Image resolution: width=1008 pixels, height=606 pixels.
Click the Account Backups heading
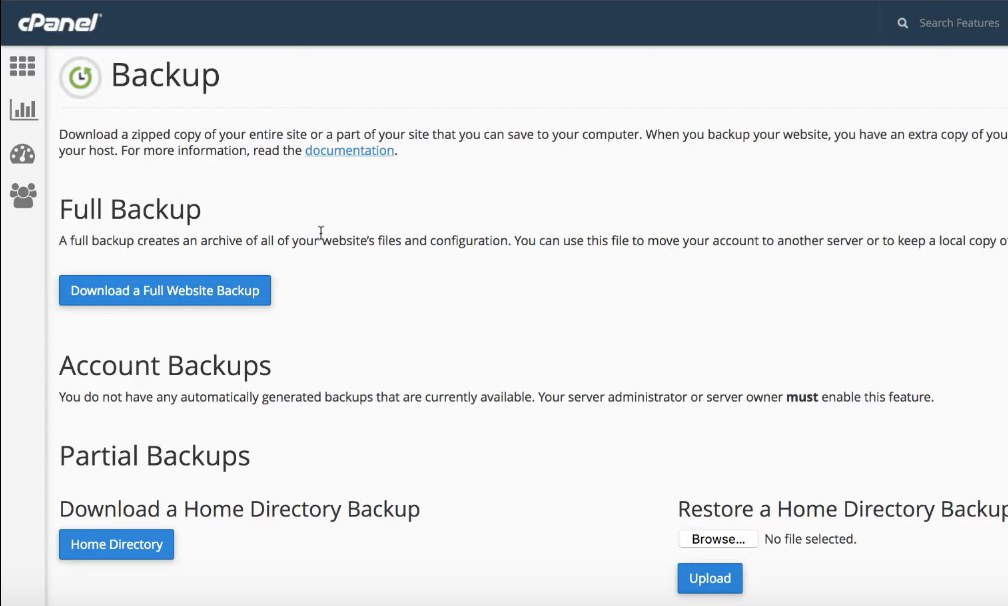165,366
